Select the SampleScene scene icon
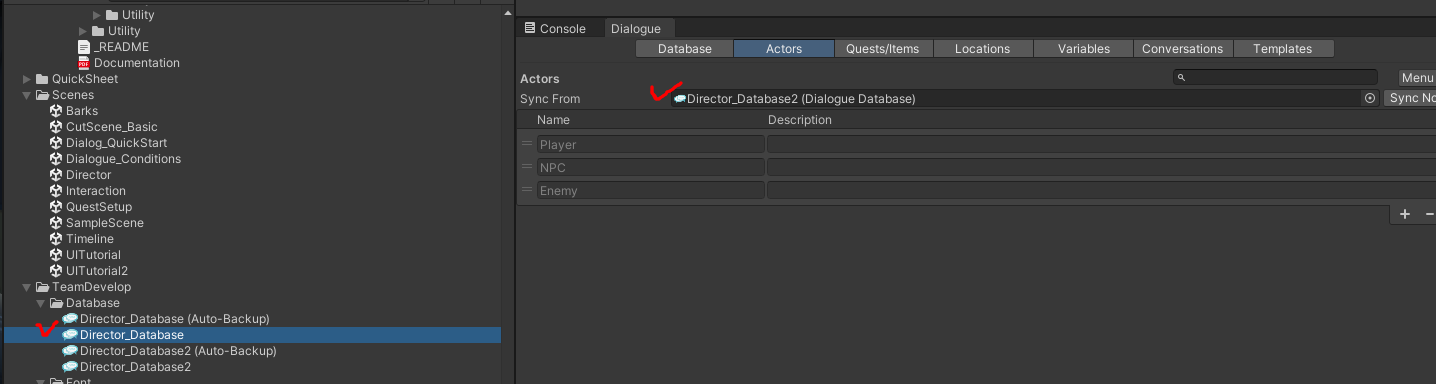This screenshot has width=1436, height=384. click(56, 223)
